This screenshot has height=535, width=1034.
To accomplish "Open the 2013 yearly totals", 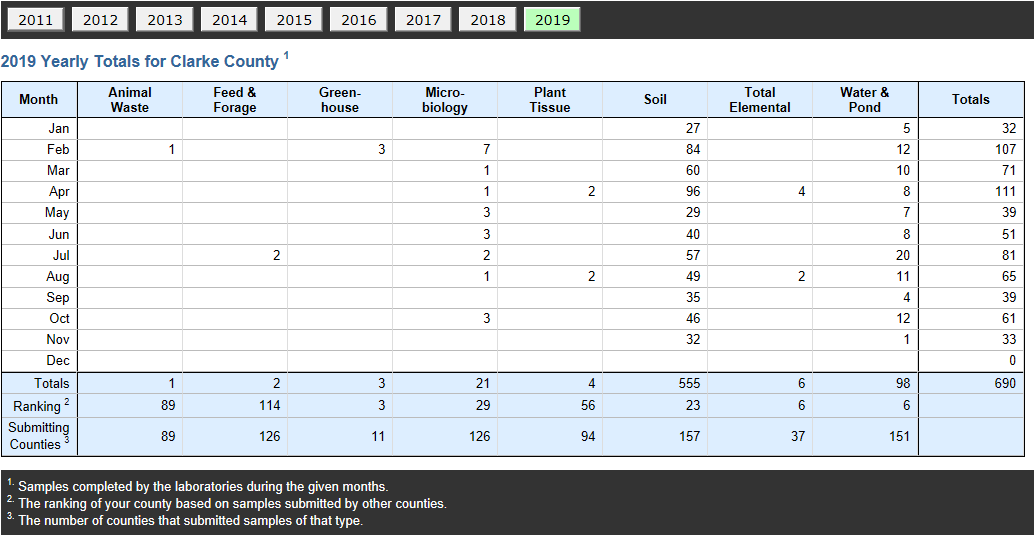I will (165, 20).
